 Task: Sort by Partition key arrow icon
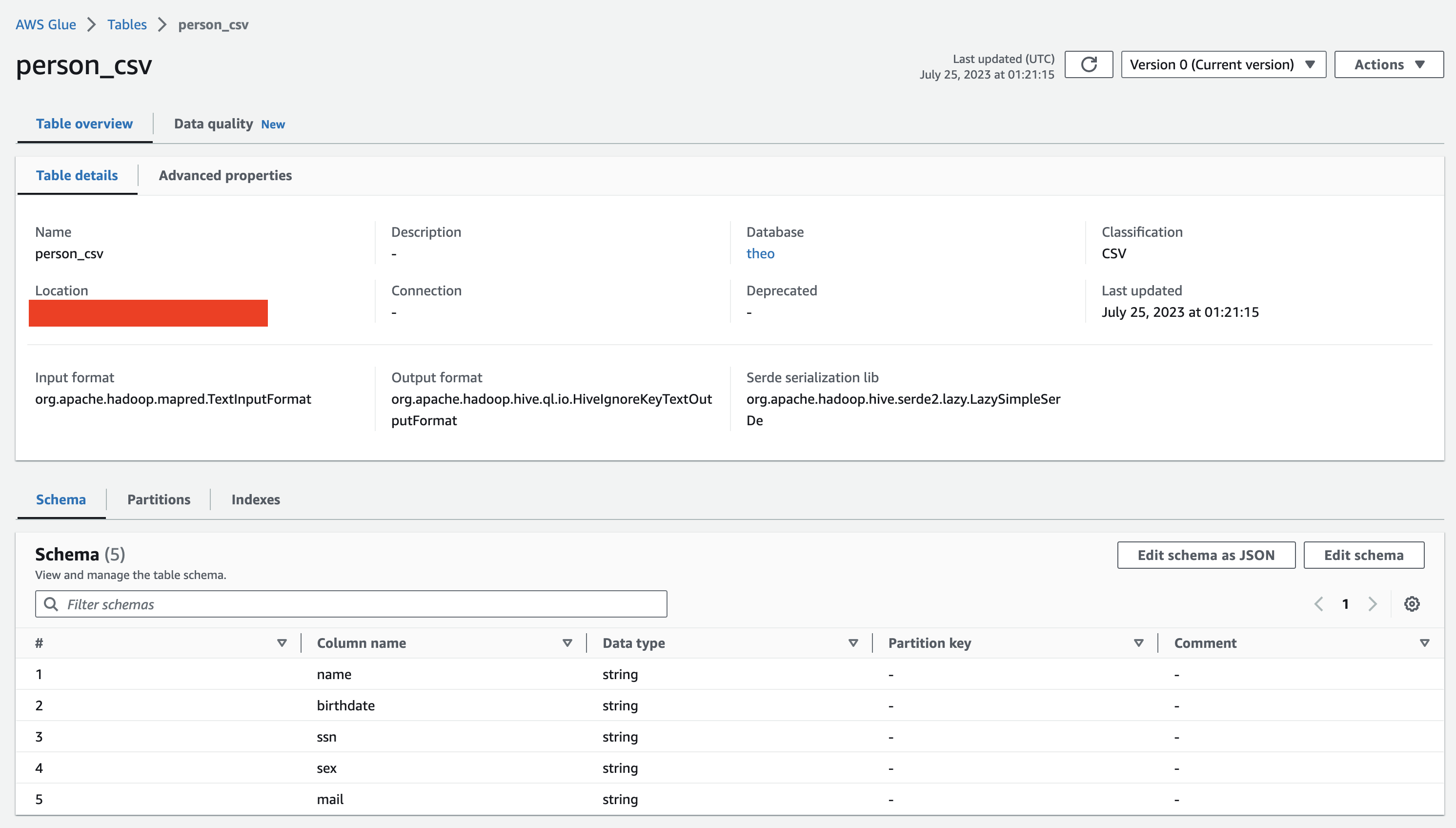(x=1138, y=643)
